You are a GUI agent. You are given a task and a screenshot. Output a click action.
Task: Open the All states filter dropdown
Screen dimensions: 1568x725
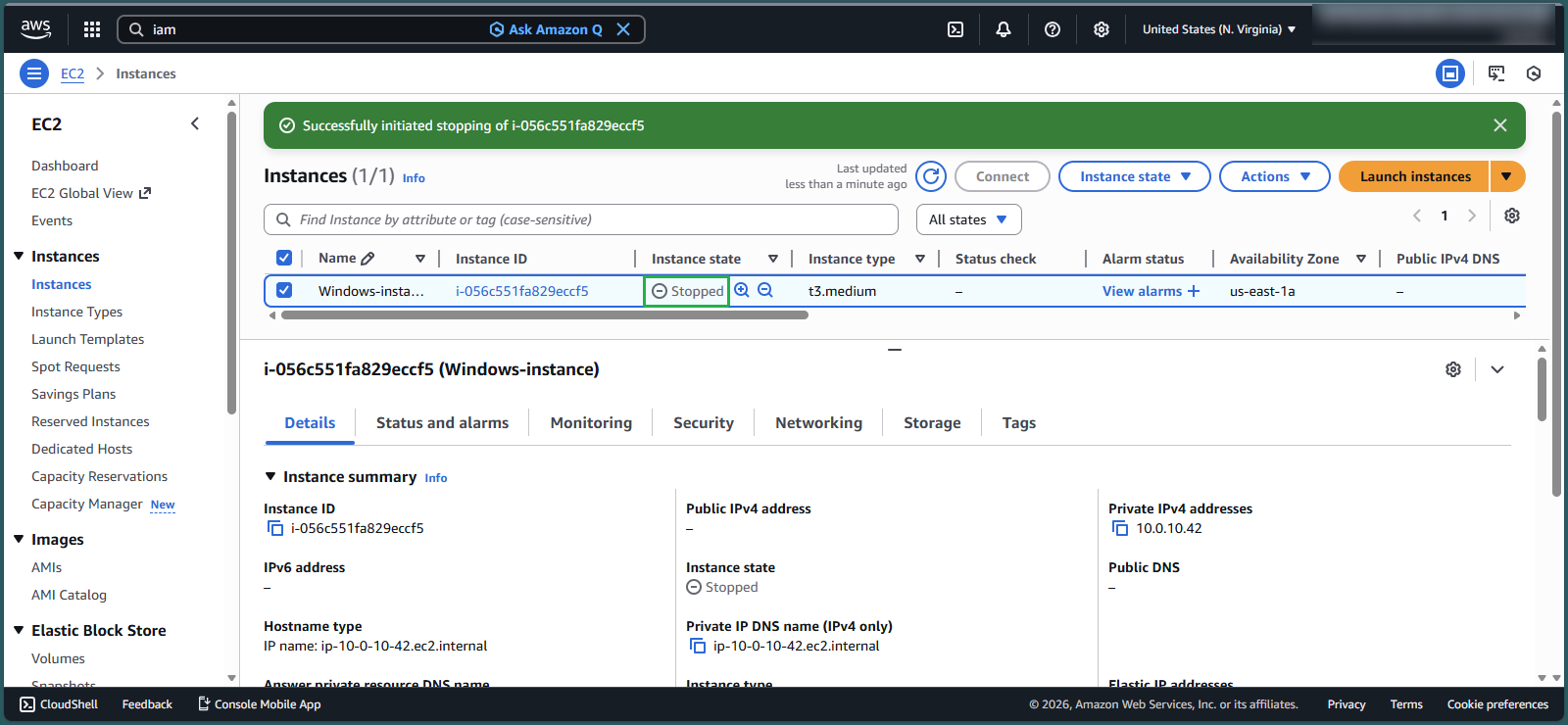968,219
